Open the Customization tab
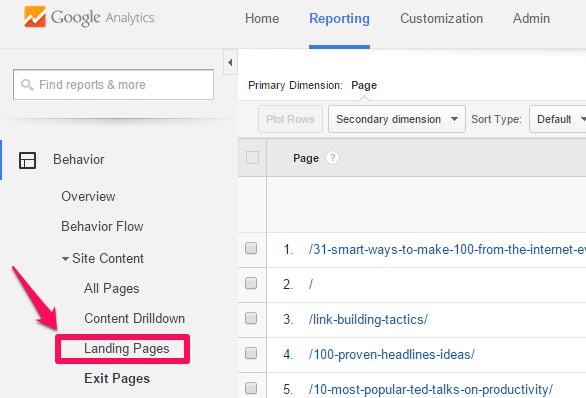 (x=441, y=18)
